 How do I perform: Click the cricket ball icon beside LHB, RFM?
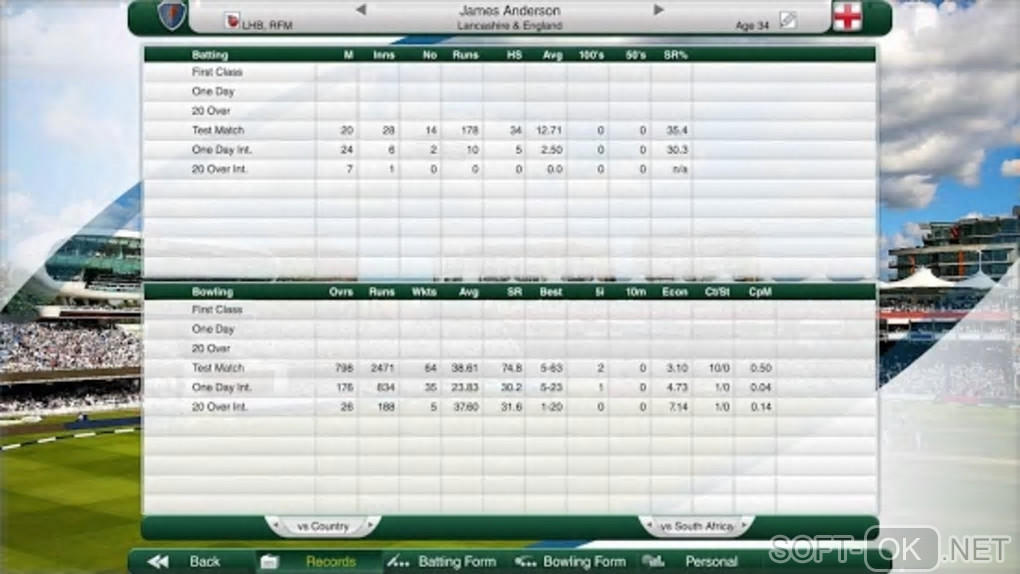tap(232, 21)
